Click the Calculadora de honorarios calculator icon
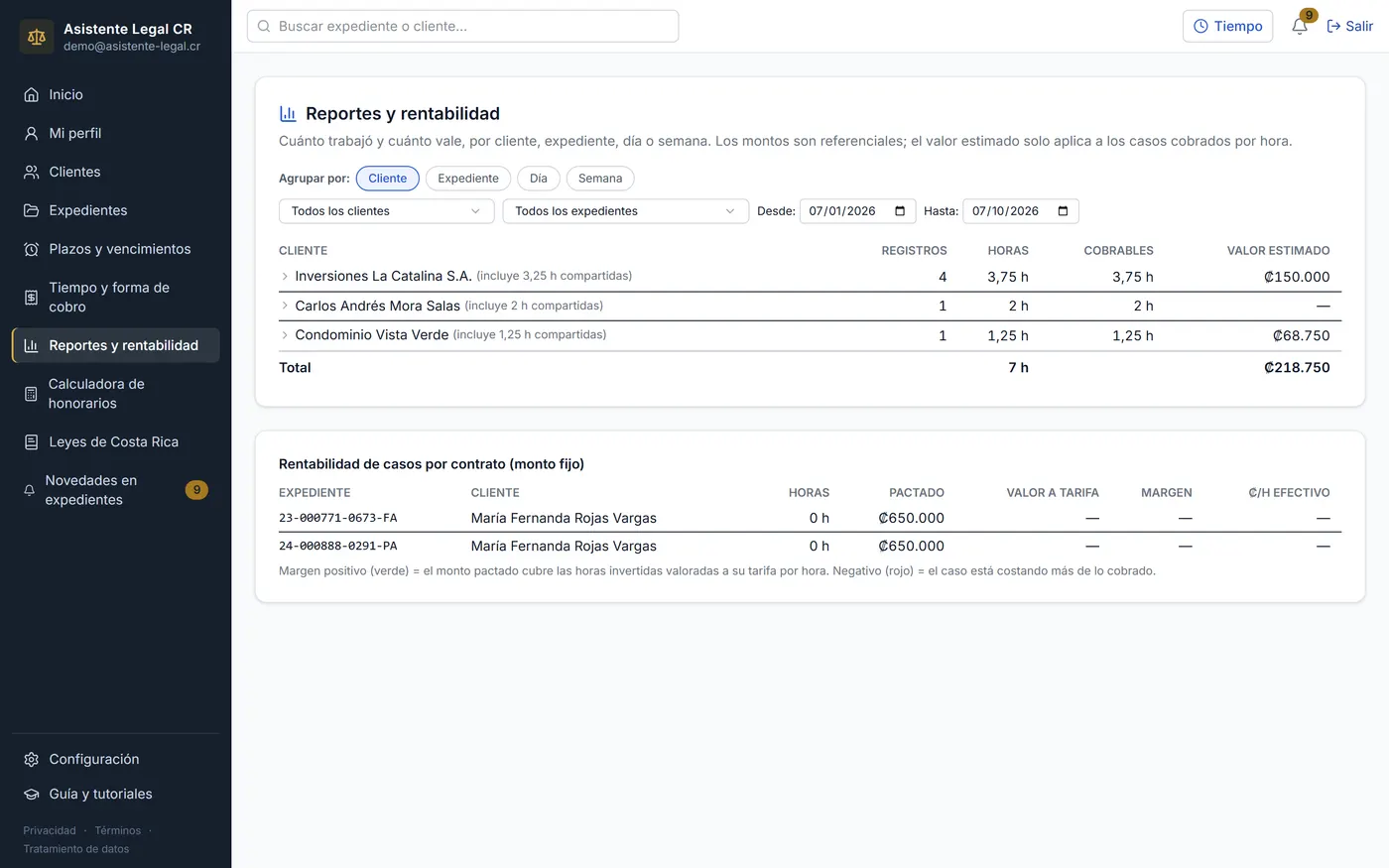Screen dimensions: 1389x868 (x=31, y=394)
